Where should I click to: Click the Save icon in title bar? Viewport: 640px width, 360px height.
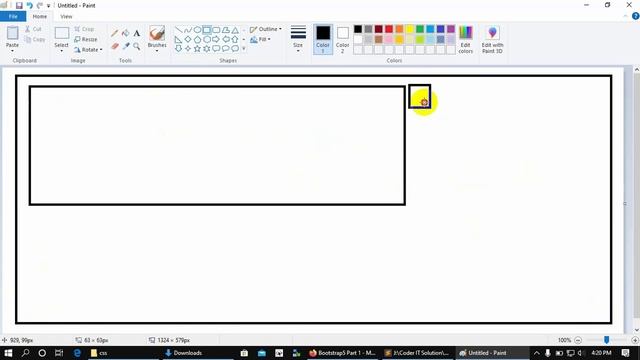pos(19,5)
